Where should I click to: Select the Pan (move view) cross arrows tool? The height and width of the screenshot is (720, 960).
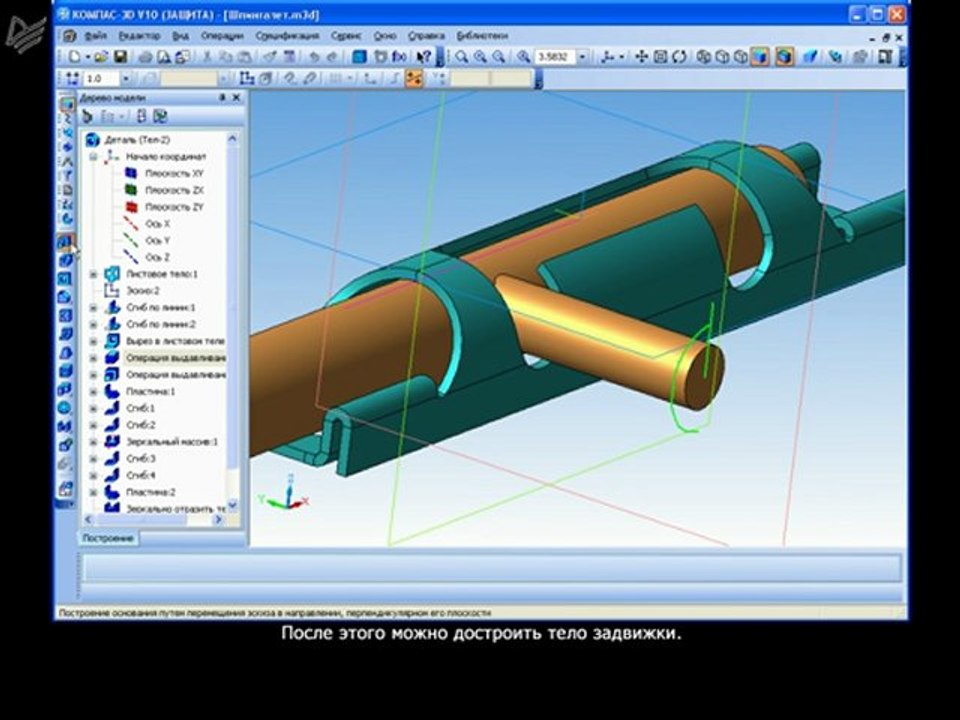641,57
